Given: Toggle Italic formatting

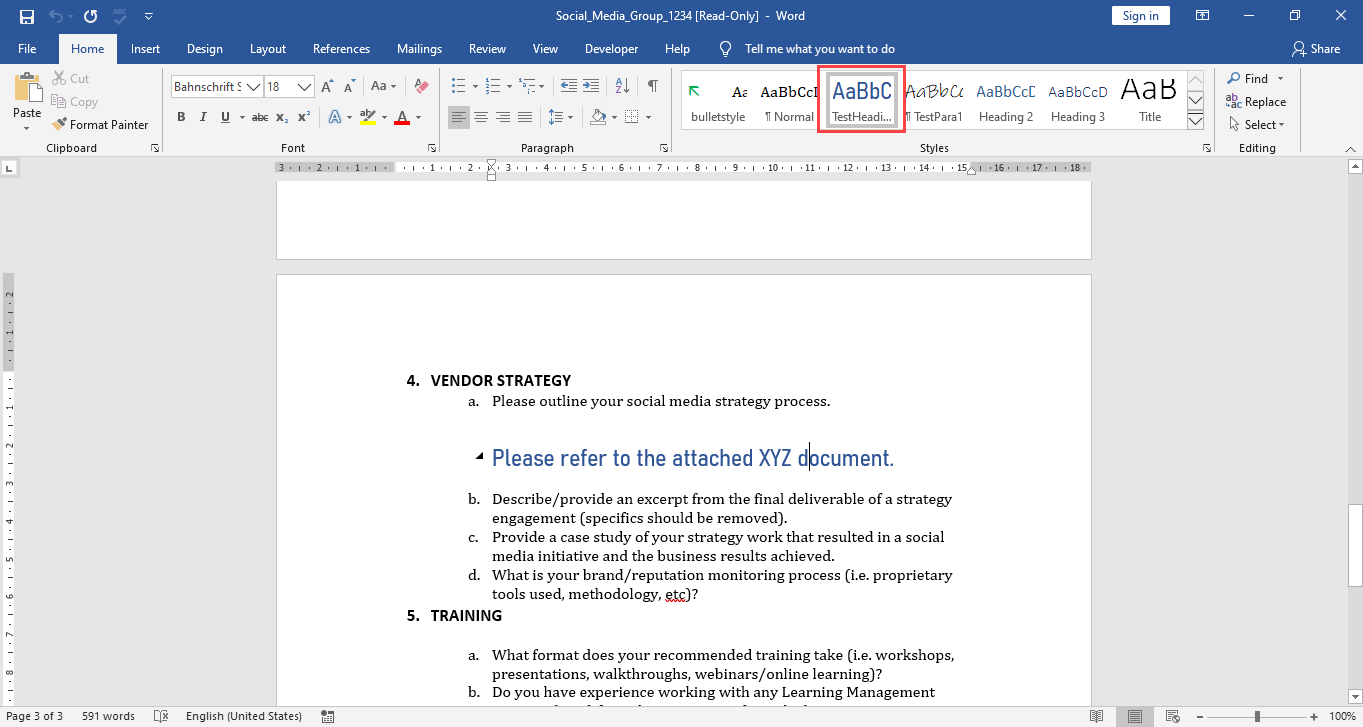Looking at the screenshot, I should [x=204, y=117].
